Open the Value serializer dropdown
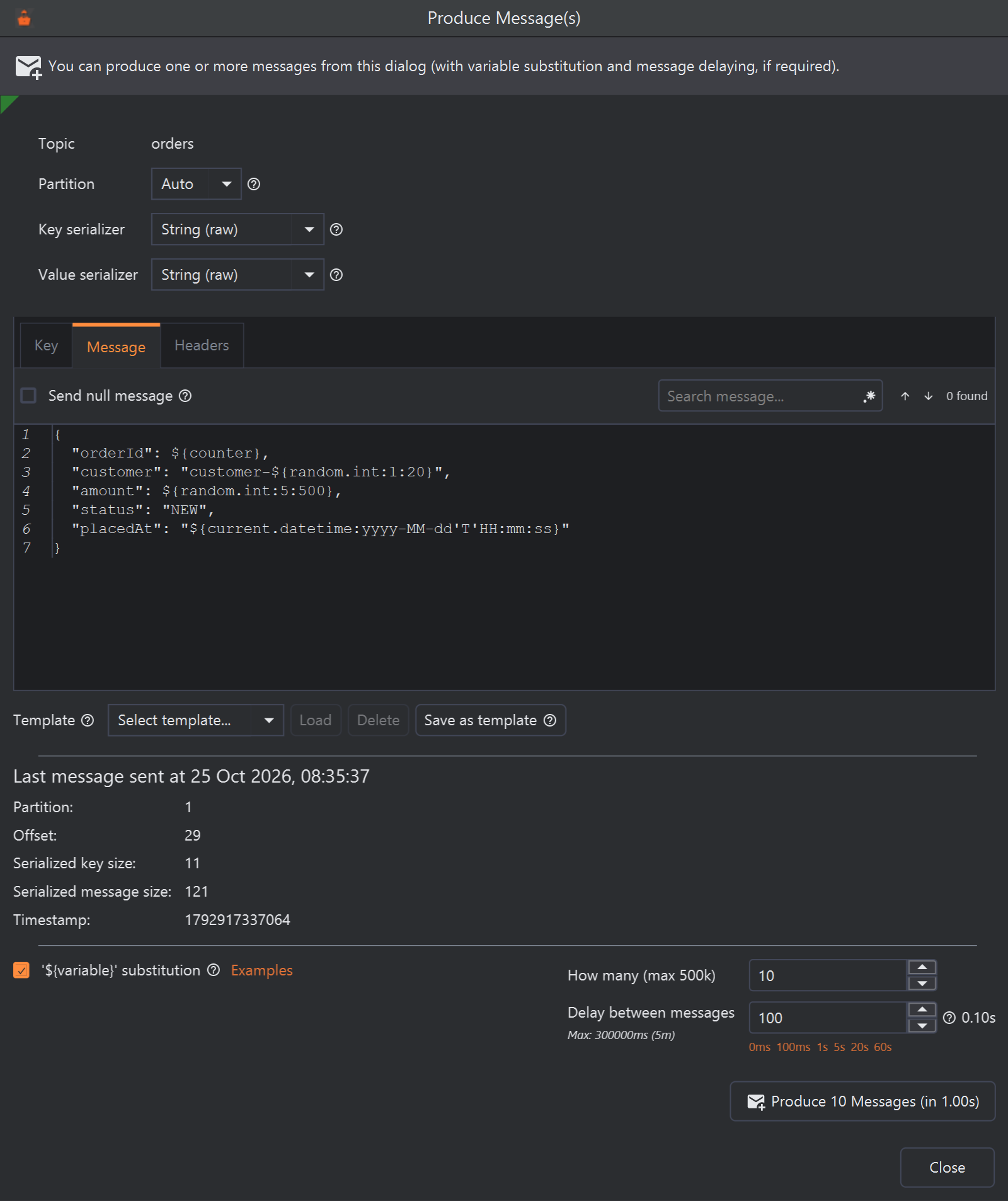1008x1201 pixels. point(238,275)
